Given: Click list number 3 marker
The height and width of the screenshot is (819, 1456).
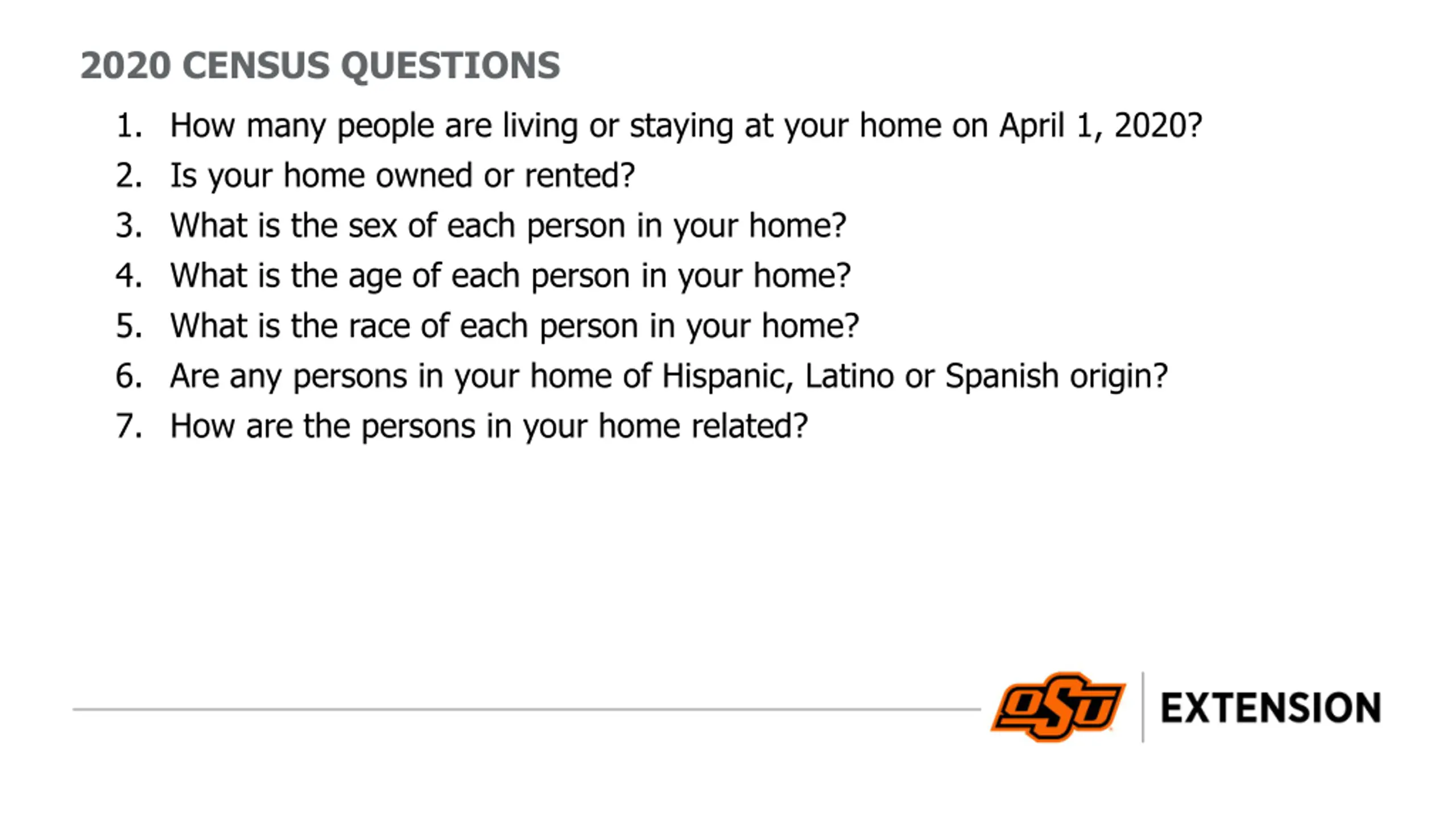Looking at the screenshot, I should [129, 225].
